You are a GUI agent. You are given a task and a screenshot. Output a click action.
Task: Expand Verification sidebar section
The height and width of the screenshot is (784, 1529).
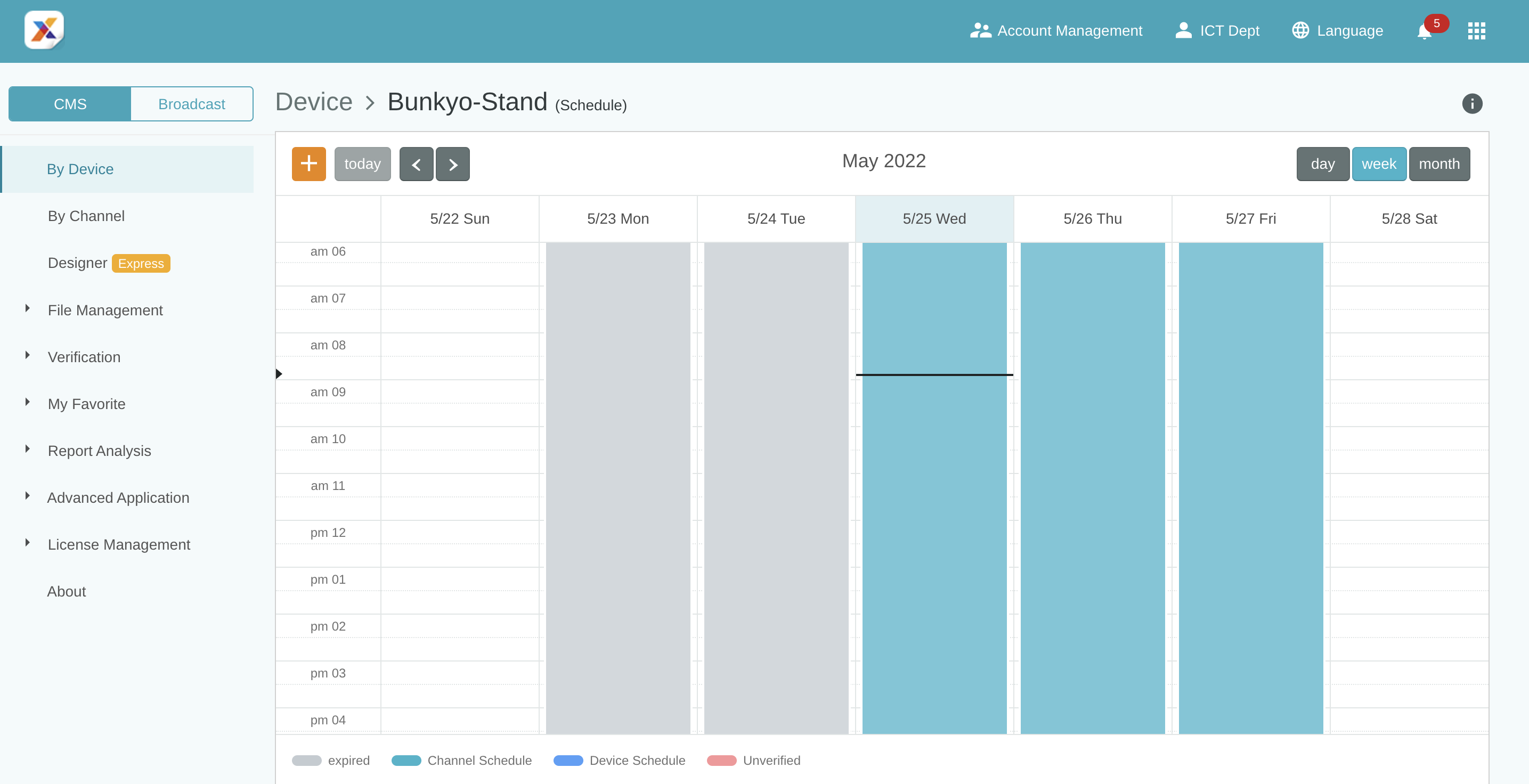pos(84,357)
